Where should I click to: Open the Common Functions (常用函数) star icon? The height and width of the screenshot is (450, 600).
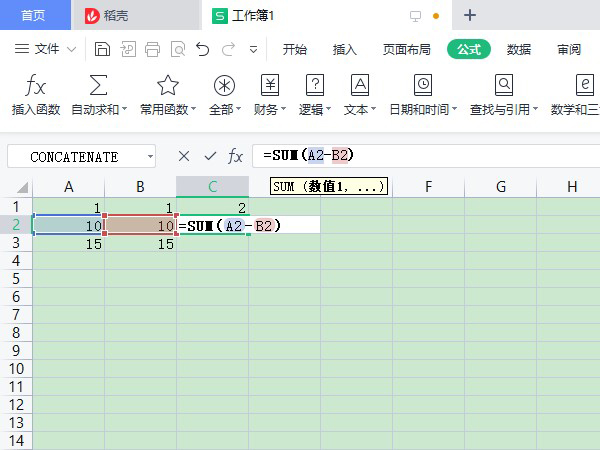[x=167, y=86]
